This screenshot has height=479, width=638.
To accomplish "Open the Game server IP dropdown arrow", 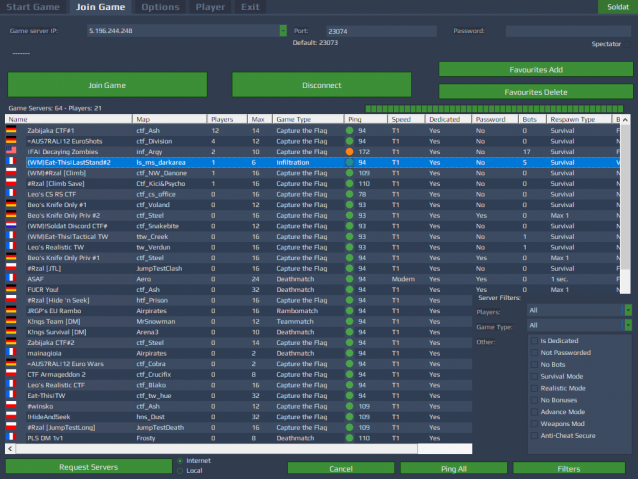I will tap(283, 31).
